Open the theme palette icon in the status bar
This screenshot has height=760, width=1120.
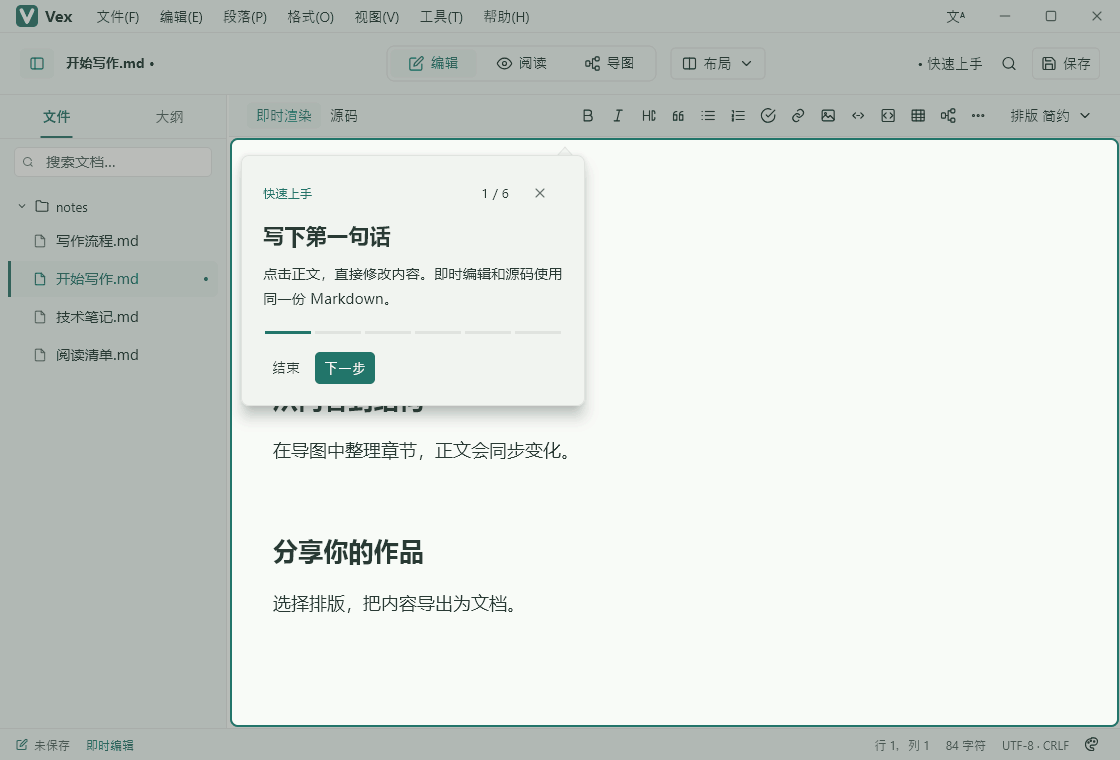pos(1091,745)
